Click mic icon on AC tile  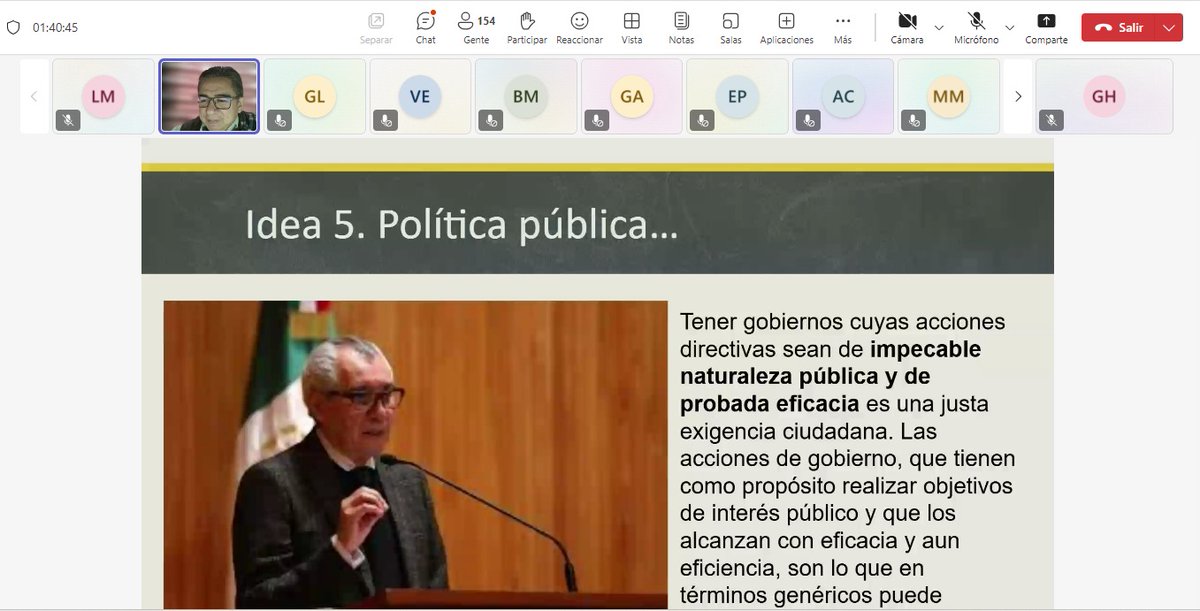click(x=808, y=120)
